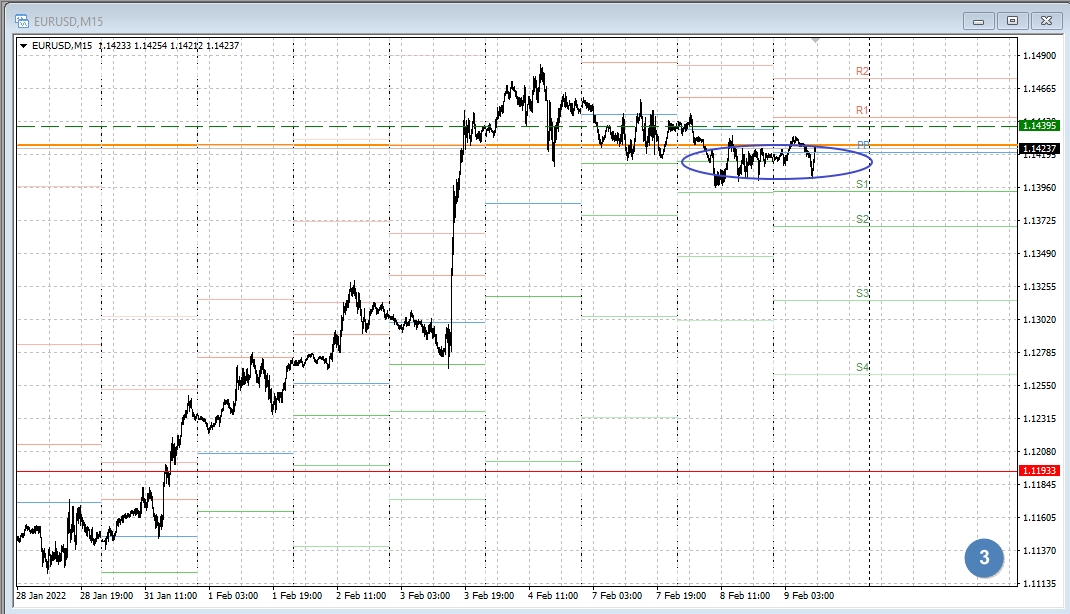Minimize the EURUSD,M15 chart window
This screenshot has height=614, width=1070.
pos(979,21)
